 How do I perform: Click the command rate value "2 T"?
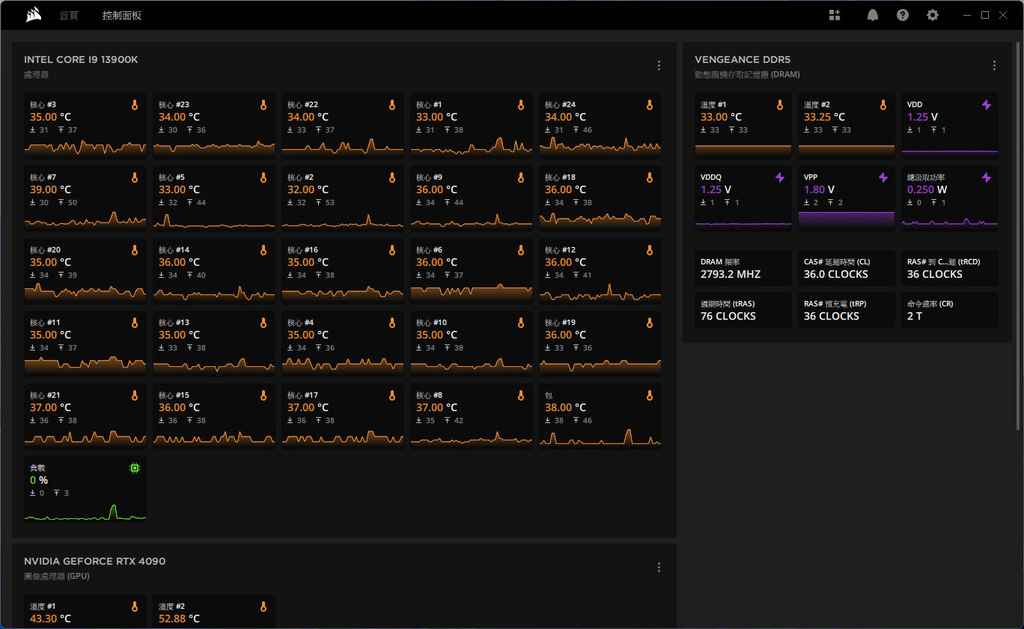(914, 316)
